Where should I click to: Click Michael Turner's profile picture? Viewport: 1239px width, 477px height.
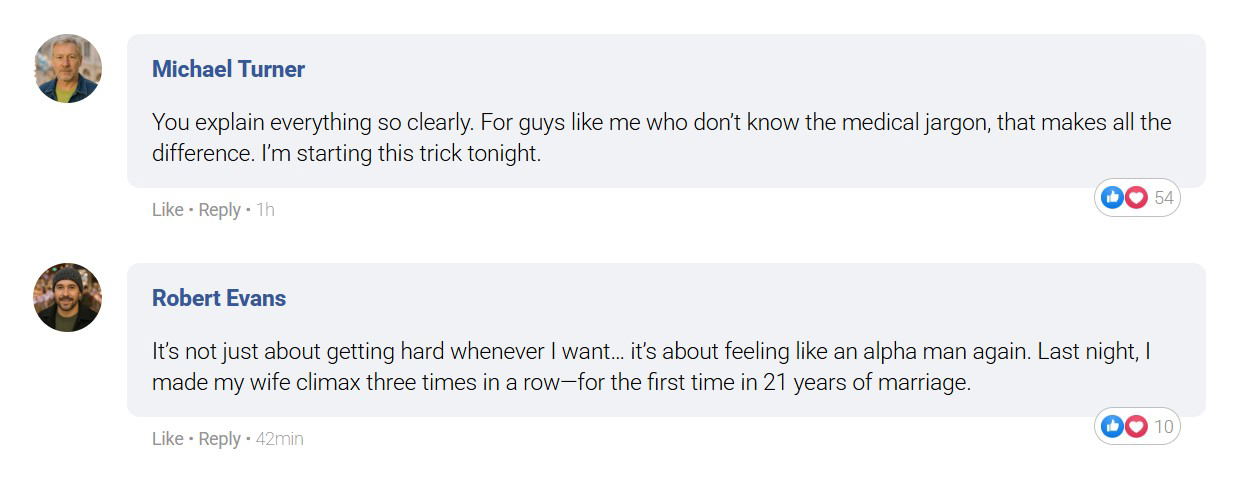pos(68,68)
